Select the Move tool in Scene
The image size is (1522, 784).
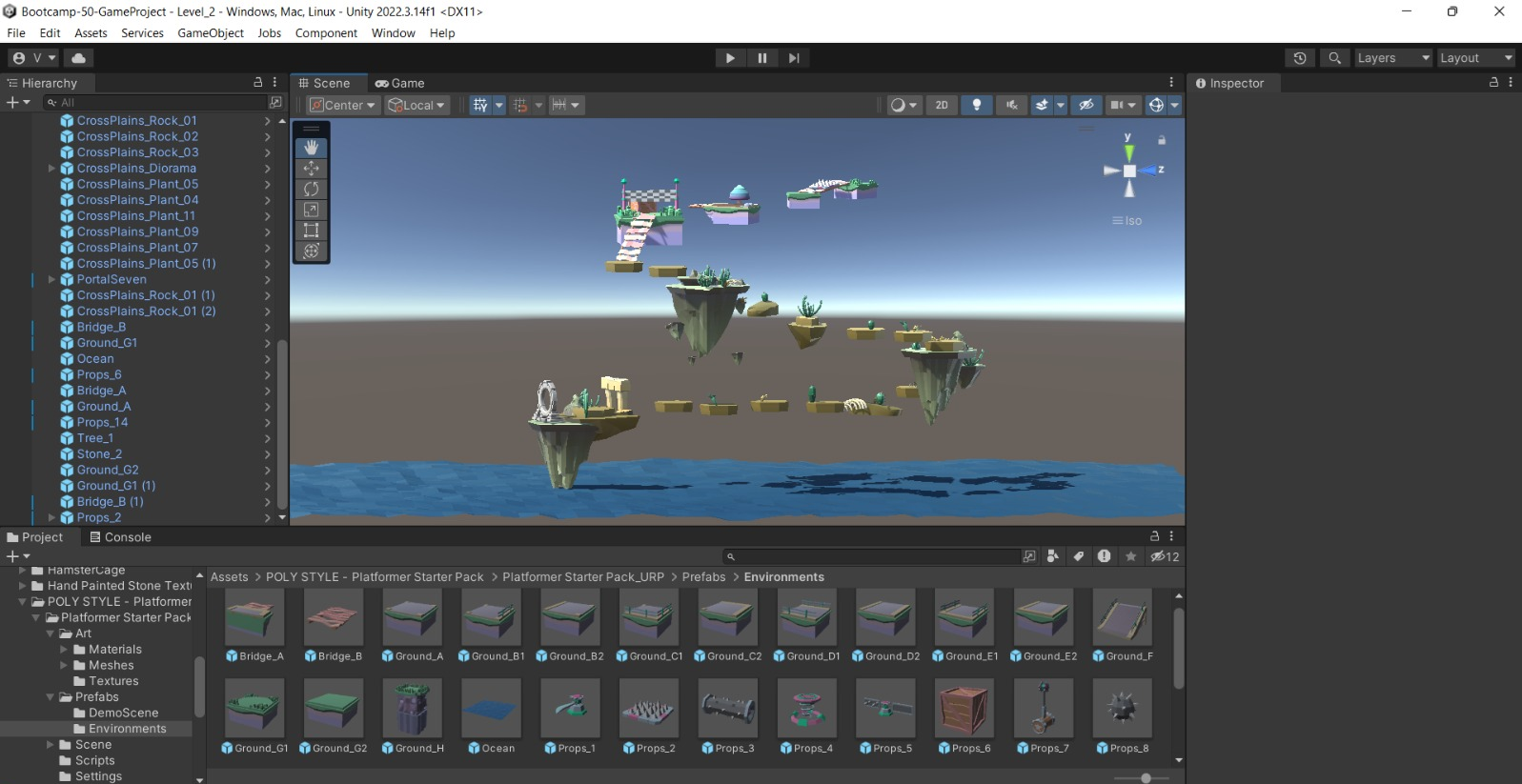coord(311,169)
